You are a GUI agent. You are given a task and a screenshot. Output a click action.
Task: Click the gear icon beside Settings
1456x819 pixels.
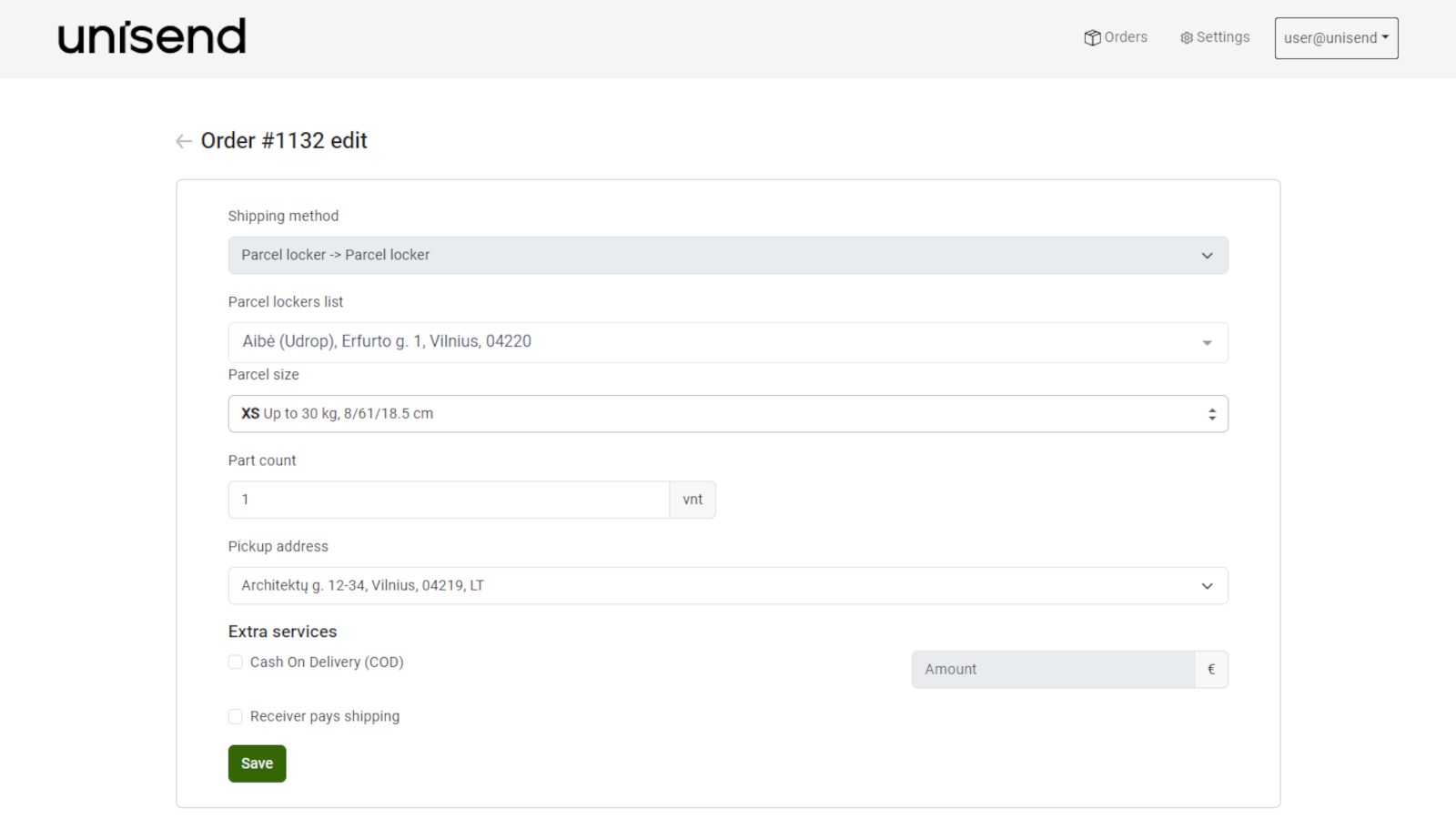pyautogui.click(x=1186, y=37)
